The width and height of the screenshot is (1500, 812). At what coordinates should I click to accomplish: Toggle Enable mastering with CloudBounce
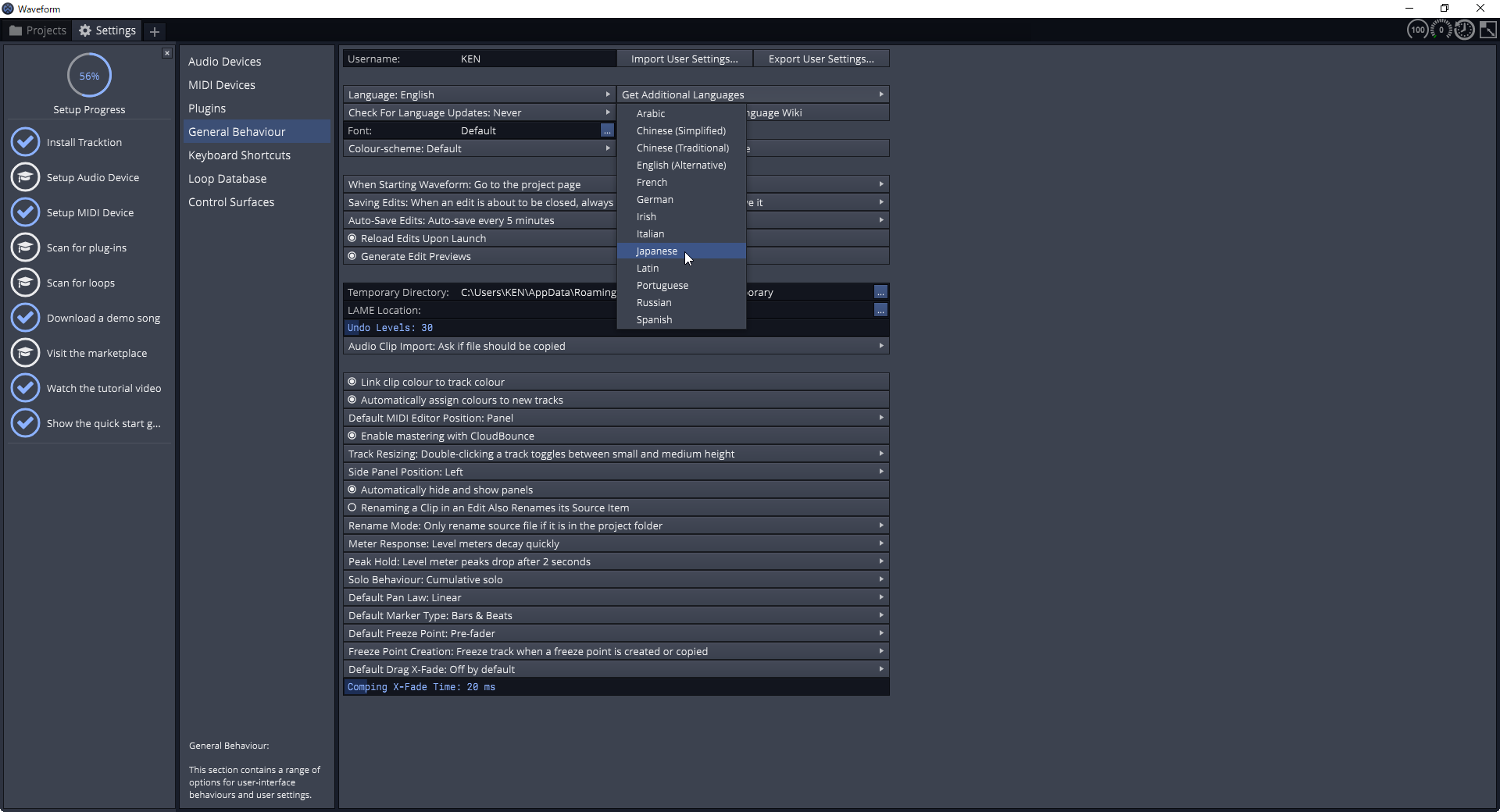[x=616, y=436]
